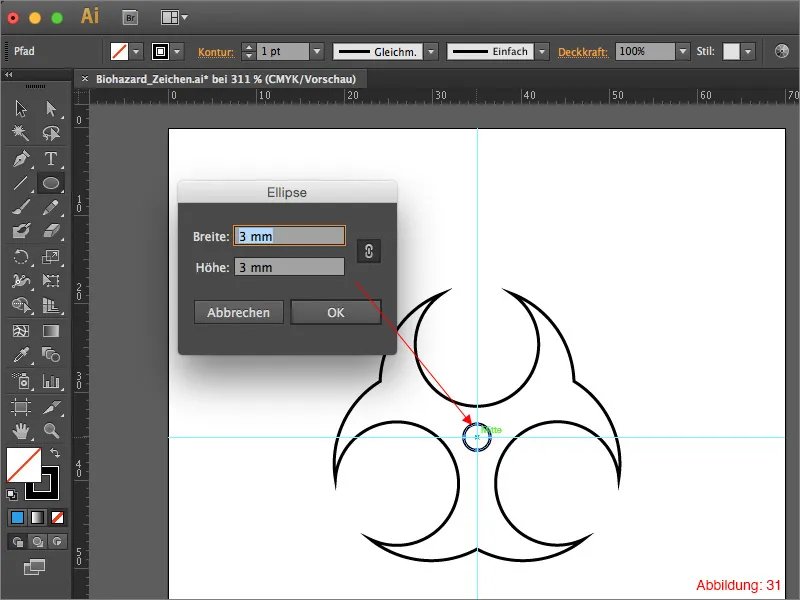This screenshot has height=600, width=800.
Task: Open fill color dropdown in control bar
Action: 136,52
